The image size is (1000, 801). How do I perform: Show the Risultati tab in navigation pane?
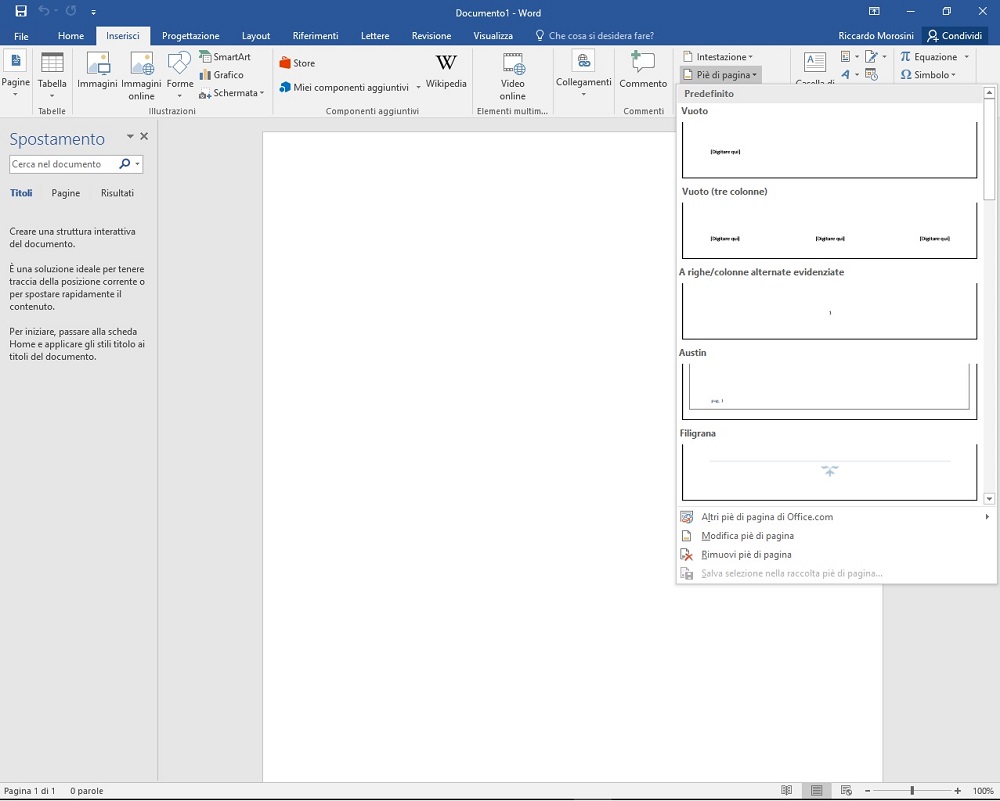click(117, 193)
